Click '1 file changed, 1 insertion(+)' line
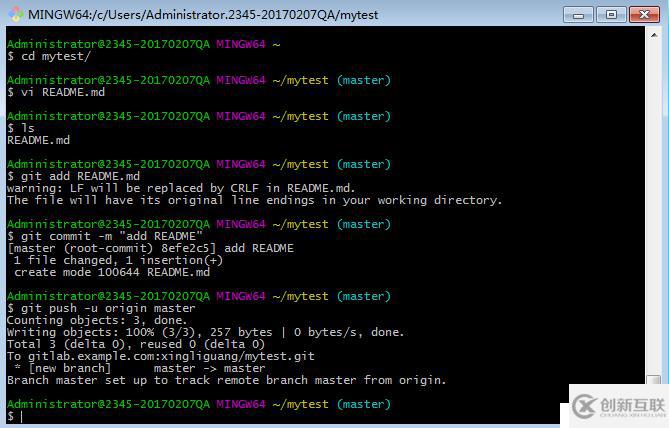669x428 pixels. (x=118, y=260)
